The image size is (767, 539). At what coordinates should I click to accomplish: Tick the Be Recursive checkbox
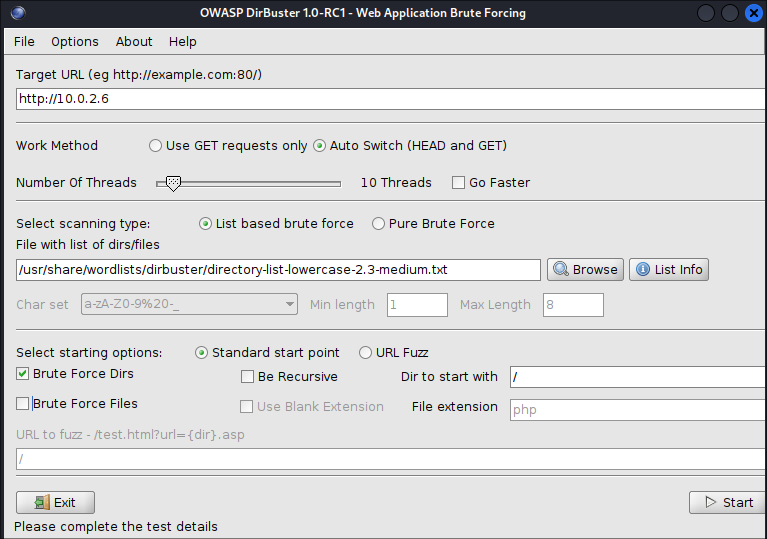pos(248,377)
